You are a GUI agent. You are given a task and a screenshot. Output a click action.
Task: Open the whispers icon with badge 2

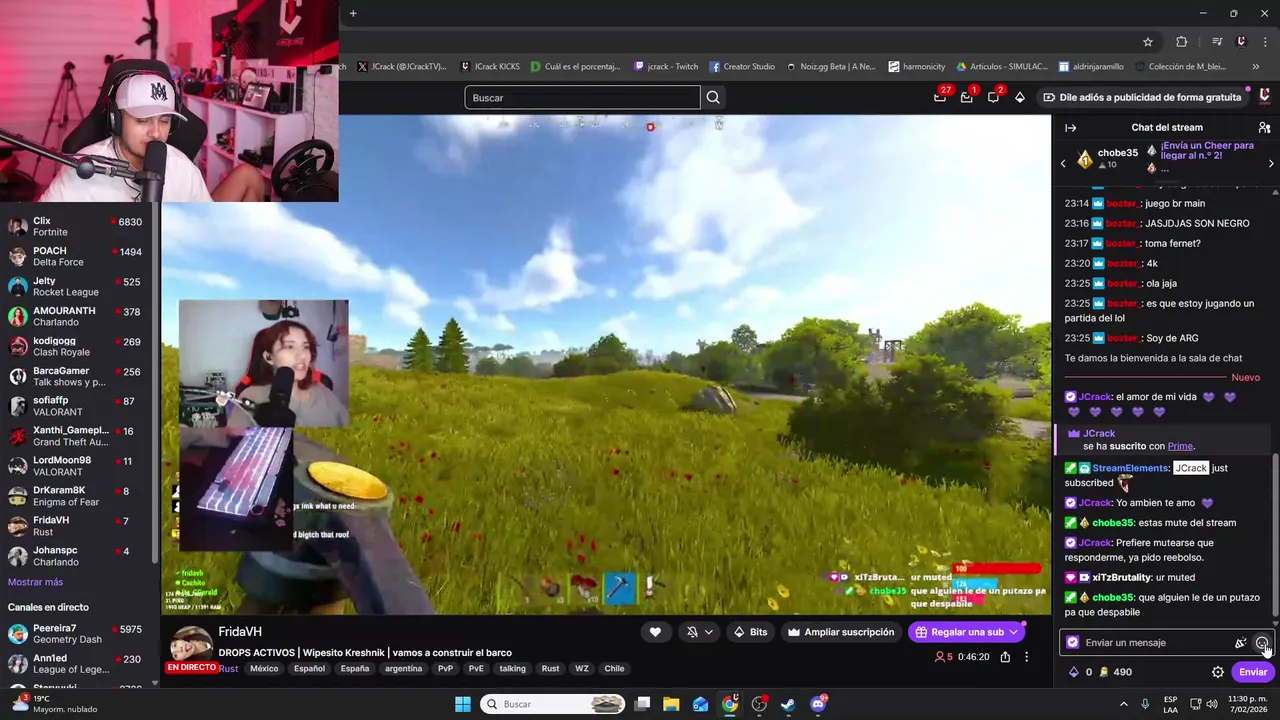click(994, 97)
